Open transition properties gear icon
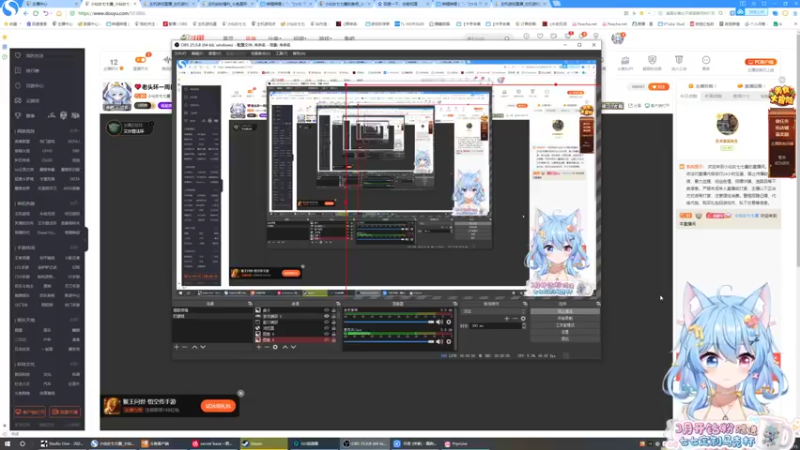 (523, 318)
